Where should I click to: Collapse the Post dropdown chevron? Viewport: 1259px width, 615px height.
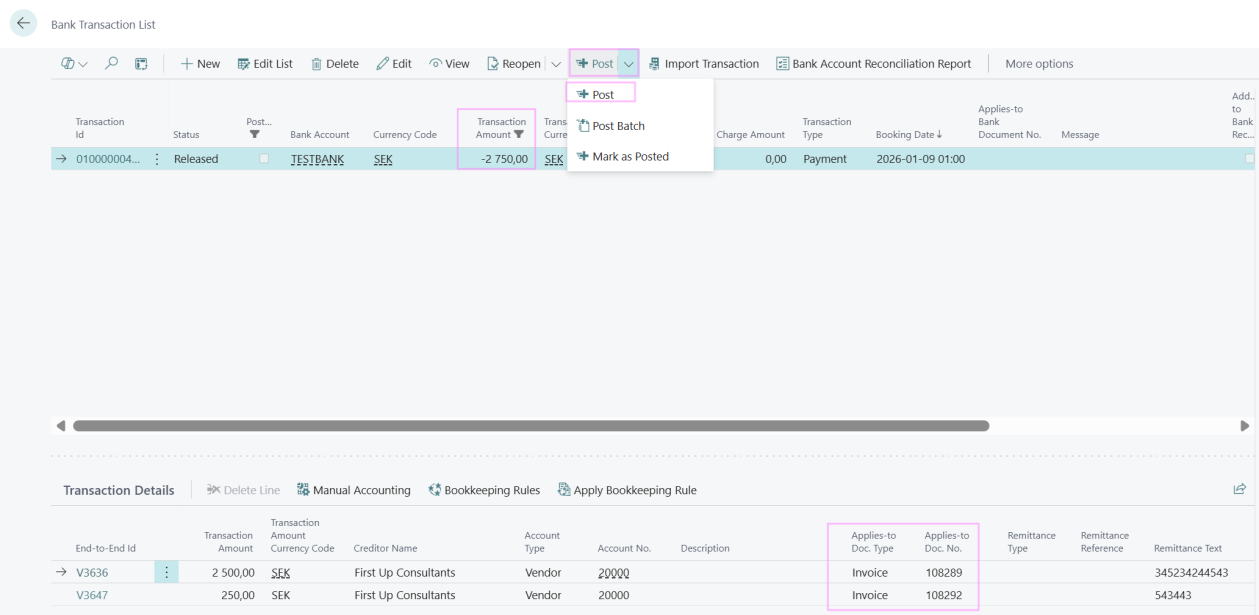click(629, 63)
